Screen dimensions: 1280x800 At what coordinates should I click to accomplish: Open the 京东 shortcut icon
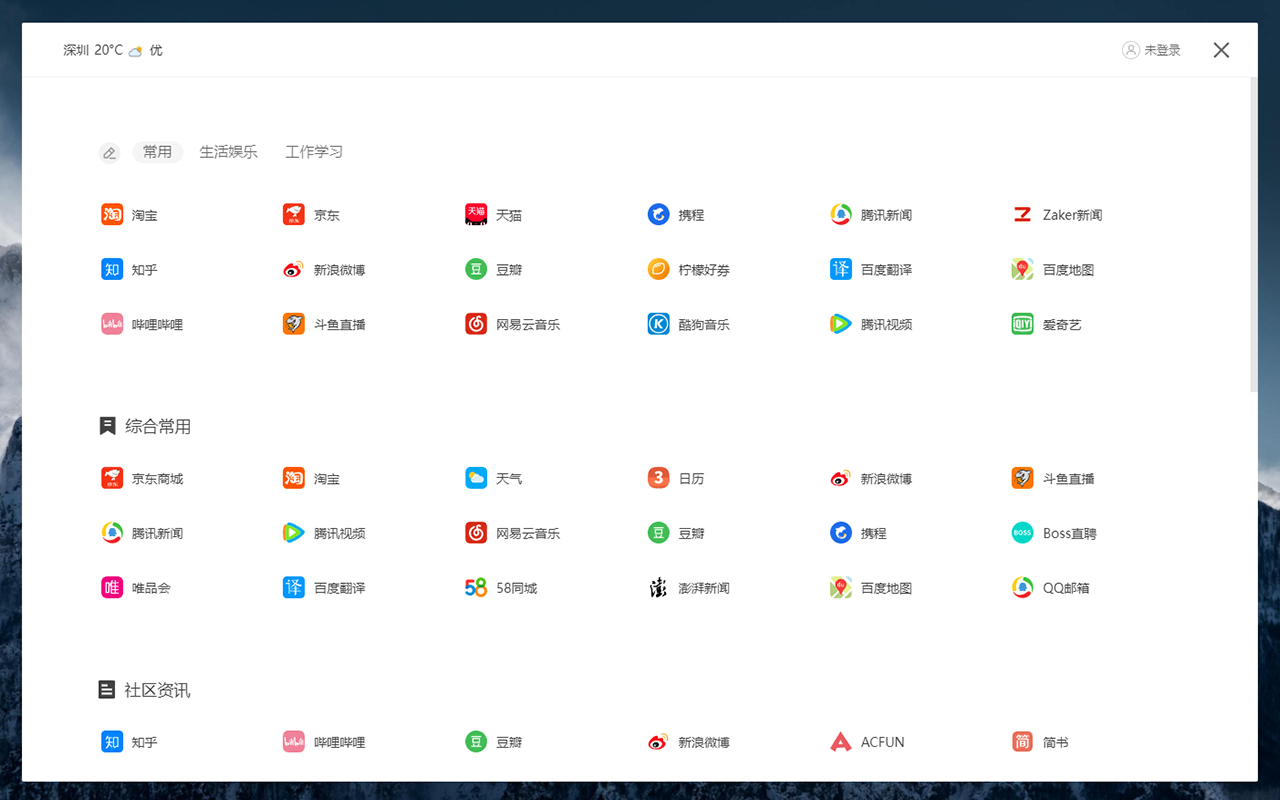pos(294,215)
